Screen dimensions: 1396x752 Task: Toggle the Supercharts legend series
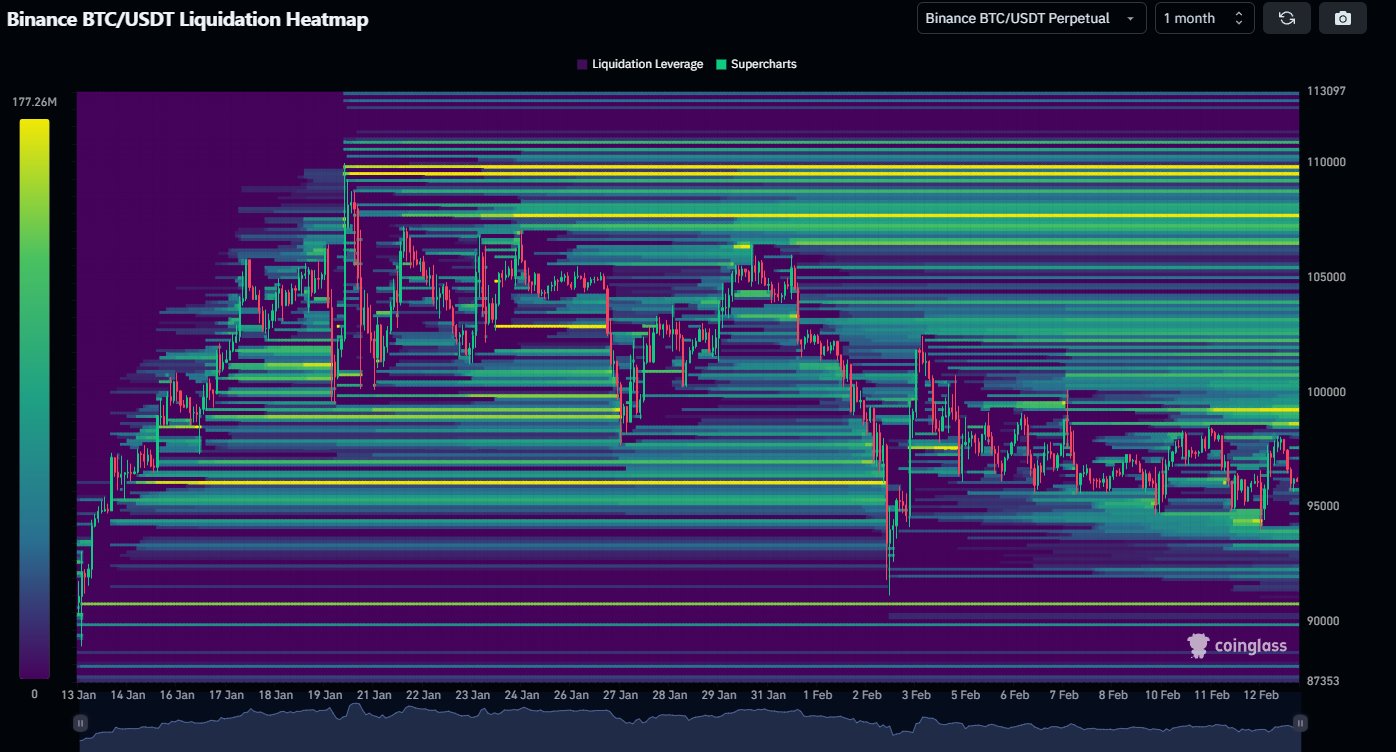coord(763,64)
